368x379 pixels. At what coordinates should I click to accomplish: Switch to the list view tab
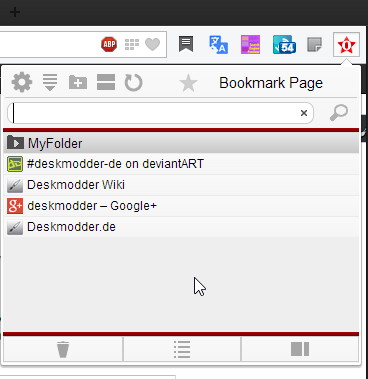click(182, 349)
